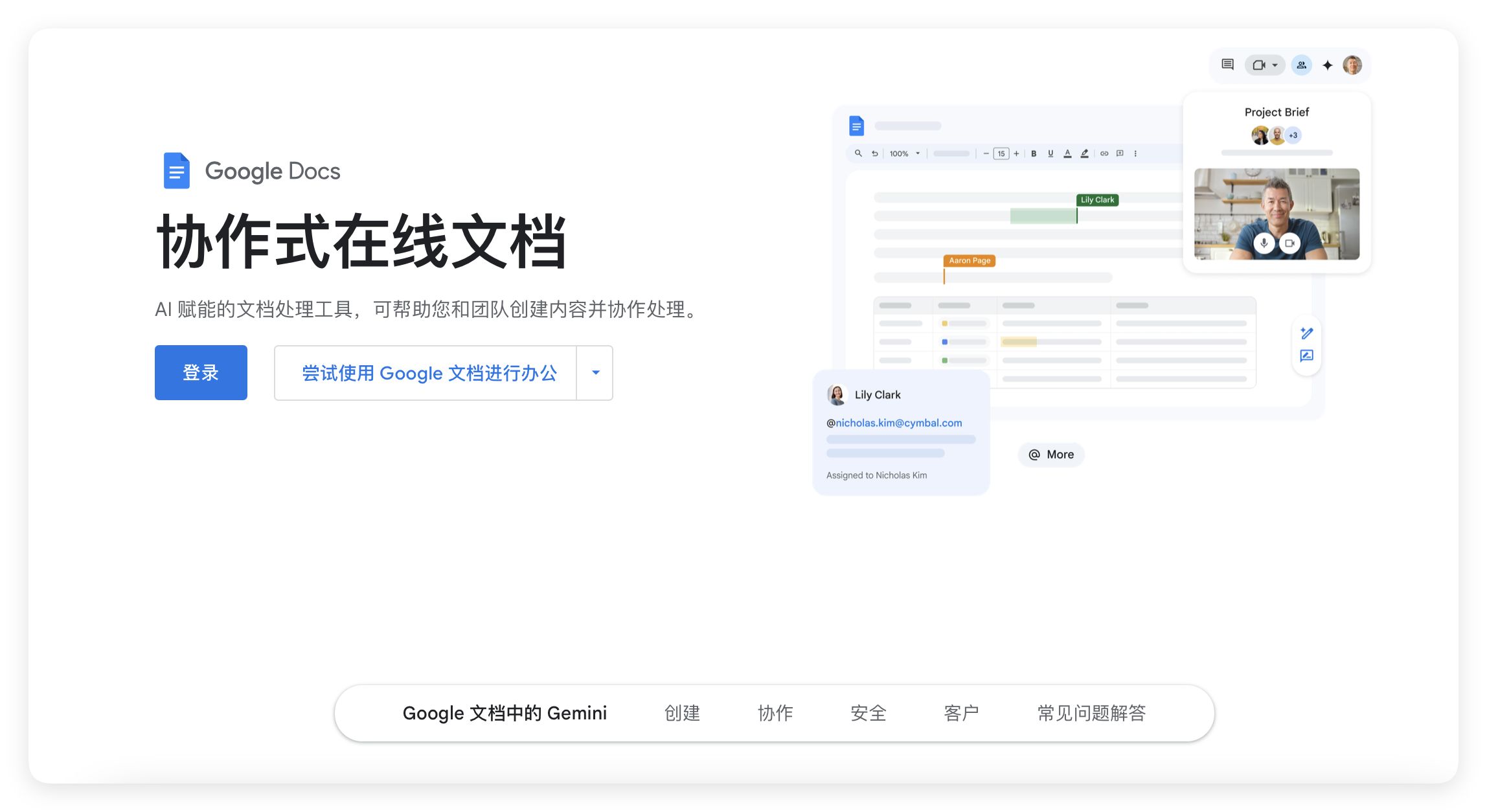The width and height of the screenshot is (1487, 812).
Task: Click the undo arrow icon
Action: pos(875,153)
